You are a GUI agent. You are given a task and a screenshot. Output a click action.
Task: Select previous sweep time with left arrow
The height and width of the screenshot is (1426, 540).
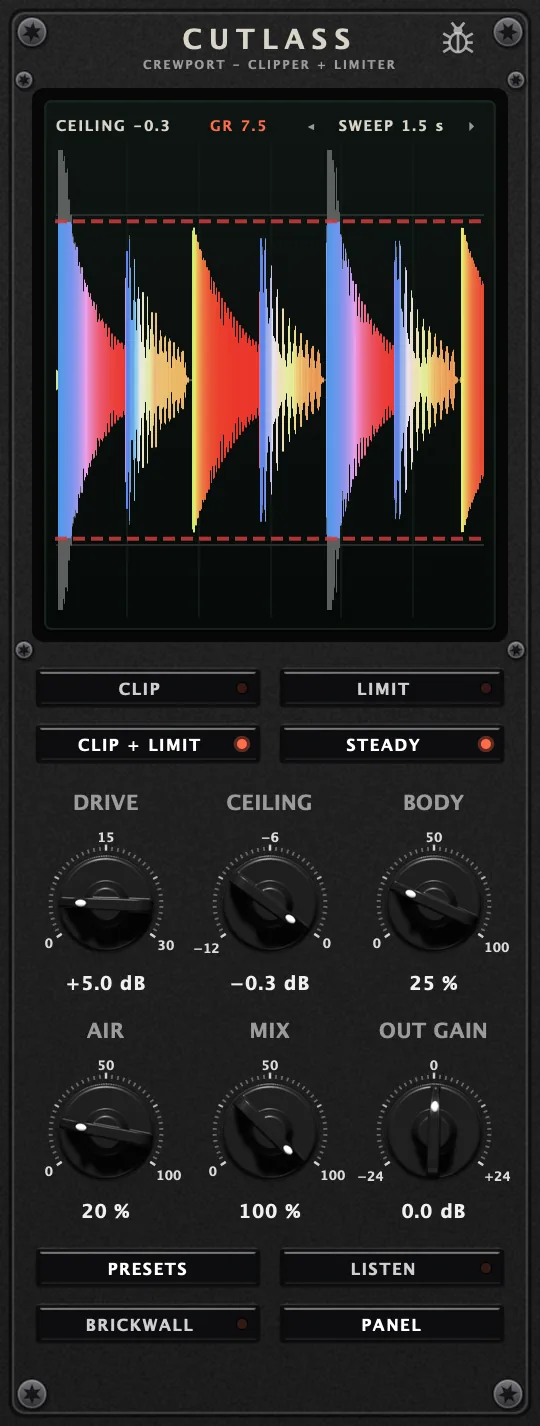tap(311, 127)
